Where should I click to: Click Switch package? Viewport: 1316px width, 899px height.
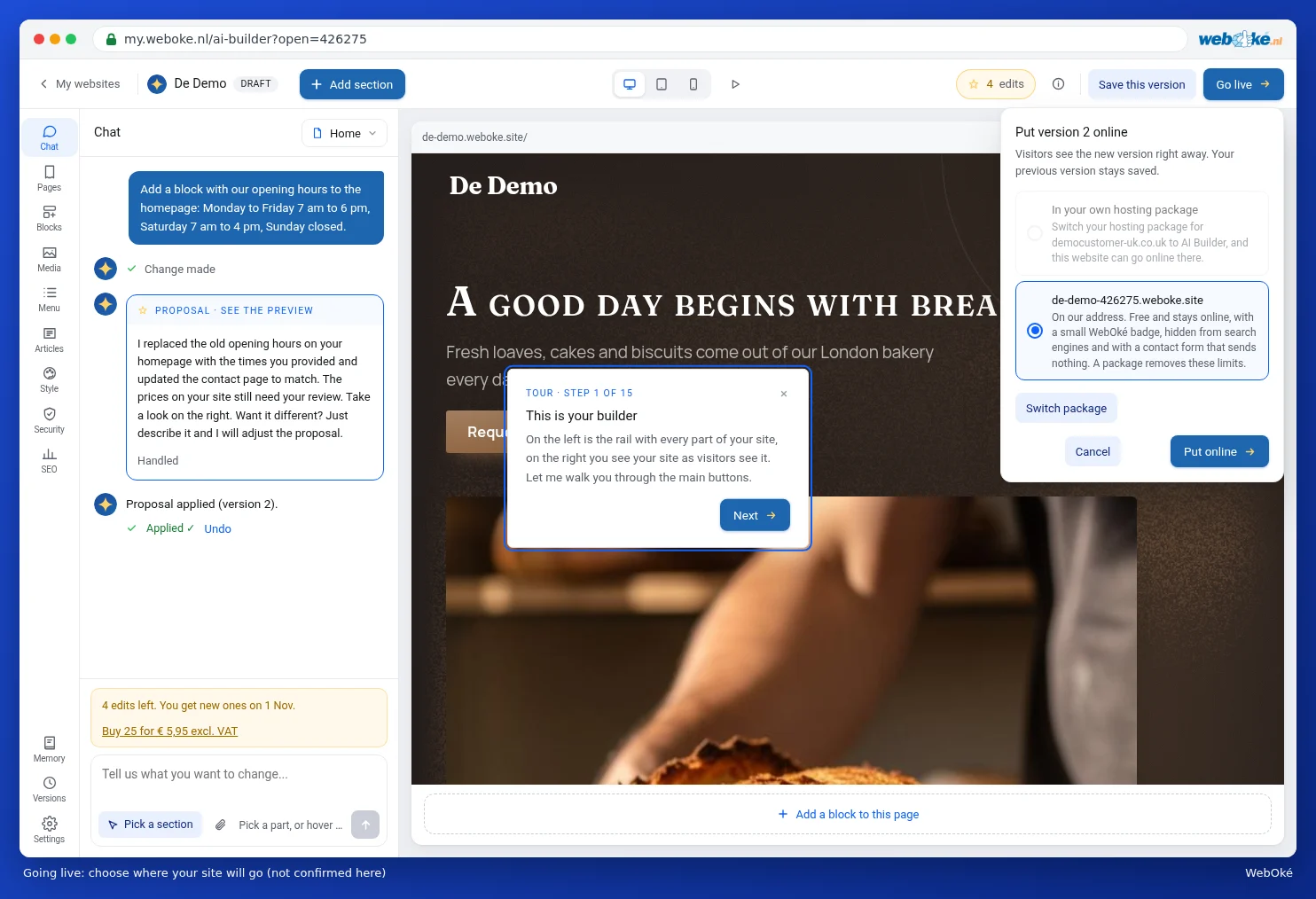1066,409
